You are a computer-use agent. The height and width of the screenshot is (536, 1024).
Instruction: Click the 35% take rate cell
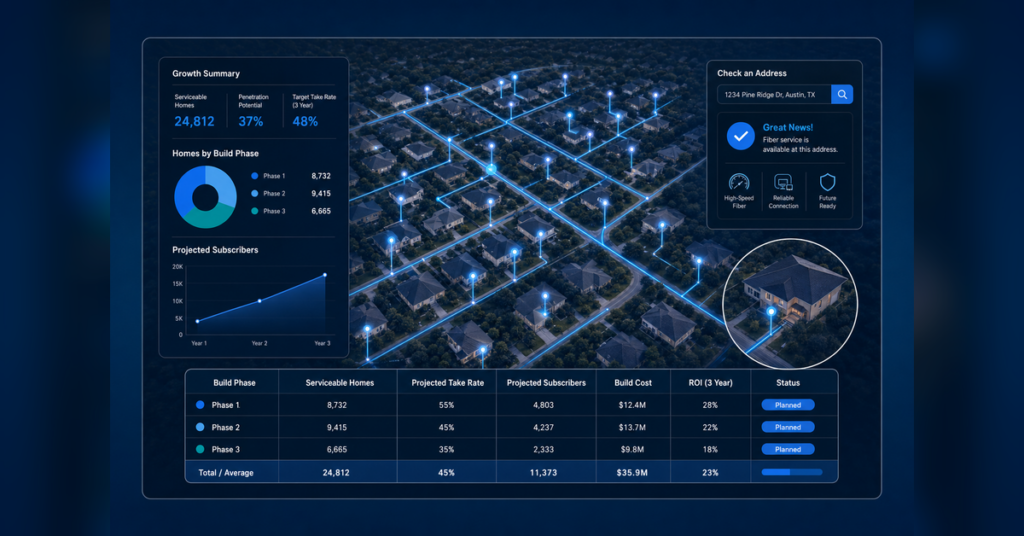click(446, 449)
